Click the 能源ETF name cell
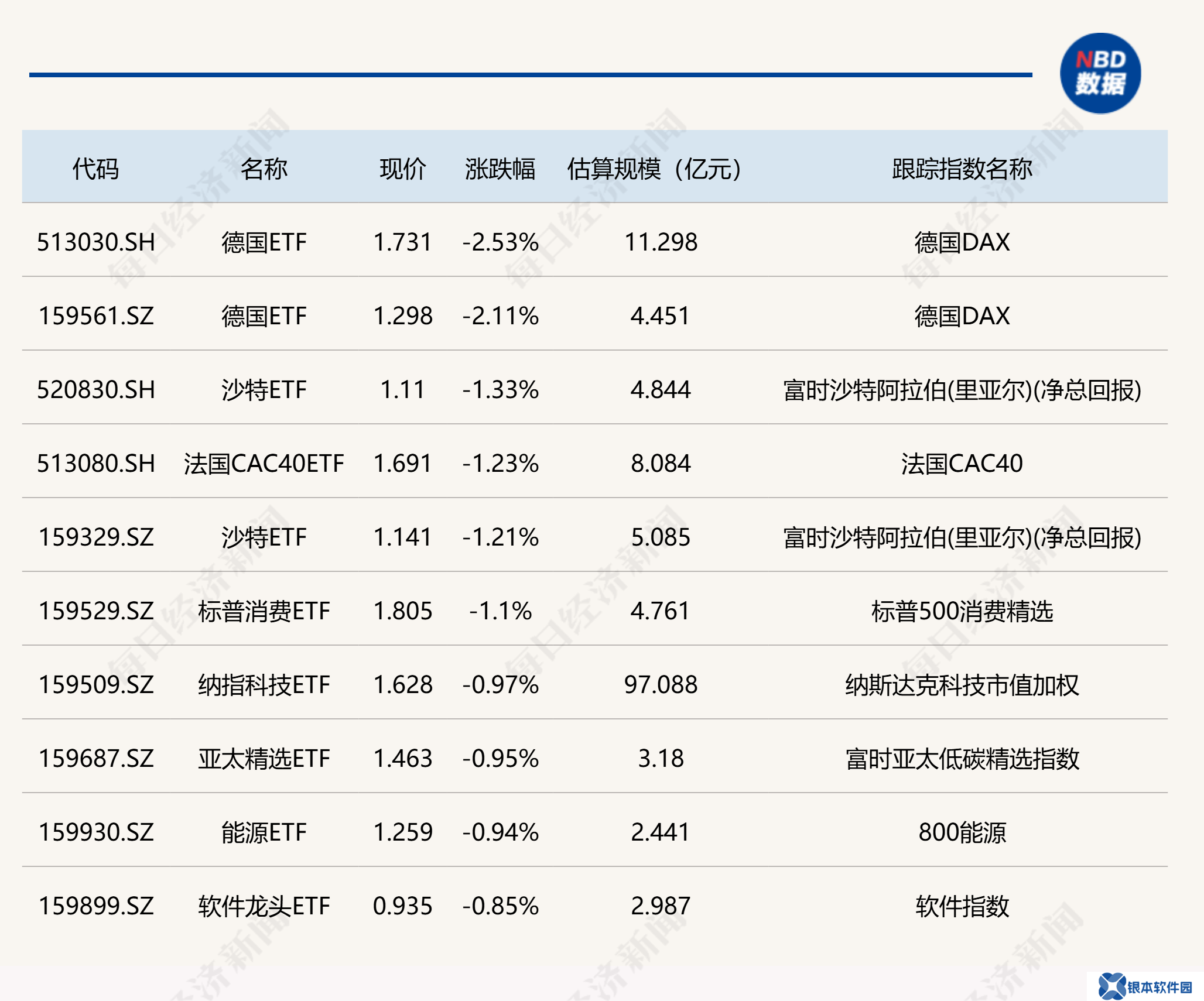1204x1001 pixels. (x=264, y=832)
